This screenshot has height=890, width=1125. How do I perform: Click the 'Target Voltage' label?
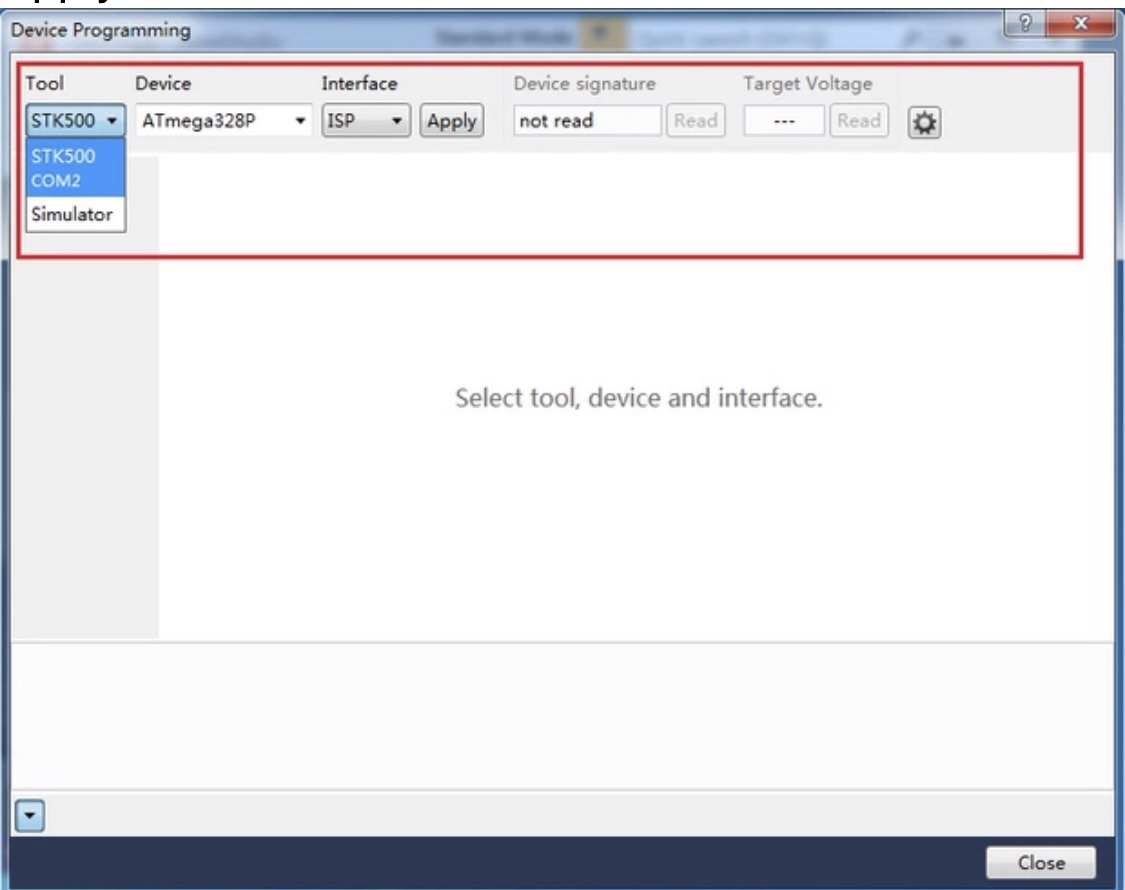(x=808, y=84)
